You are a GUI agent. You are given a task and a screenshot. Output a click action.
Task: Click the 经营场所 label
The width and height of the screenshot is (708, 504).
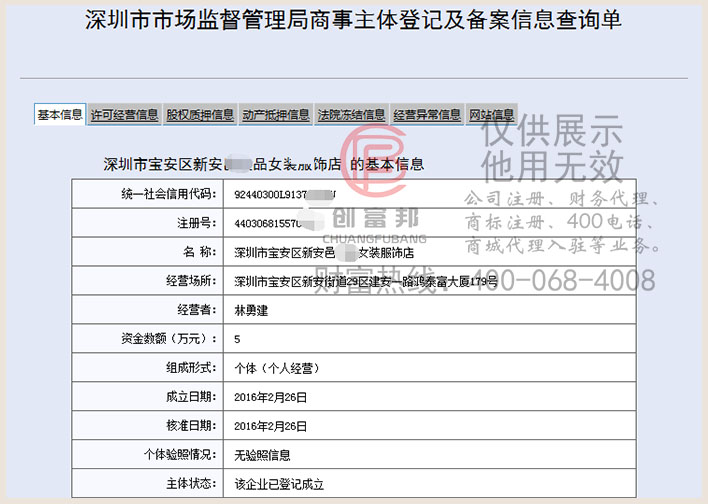click(191, 281)
